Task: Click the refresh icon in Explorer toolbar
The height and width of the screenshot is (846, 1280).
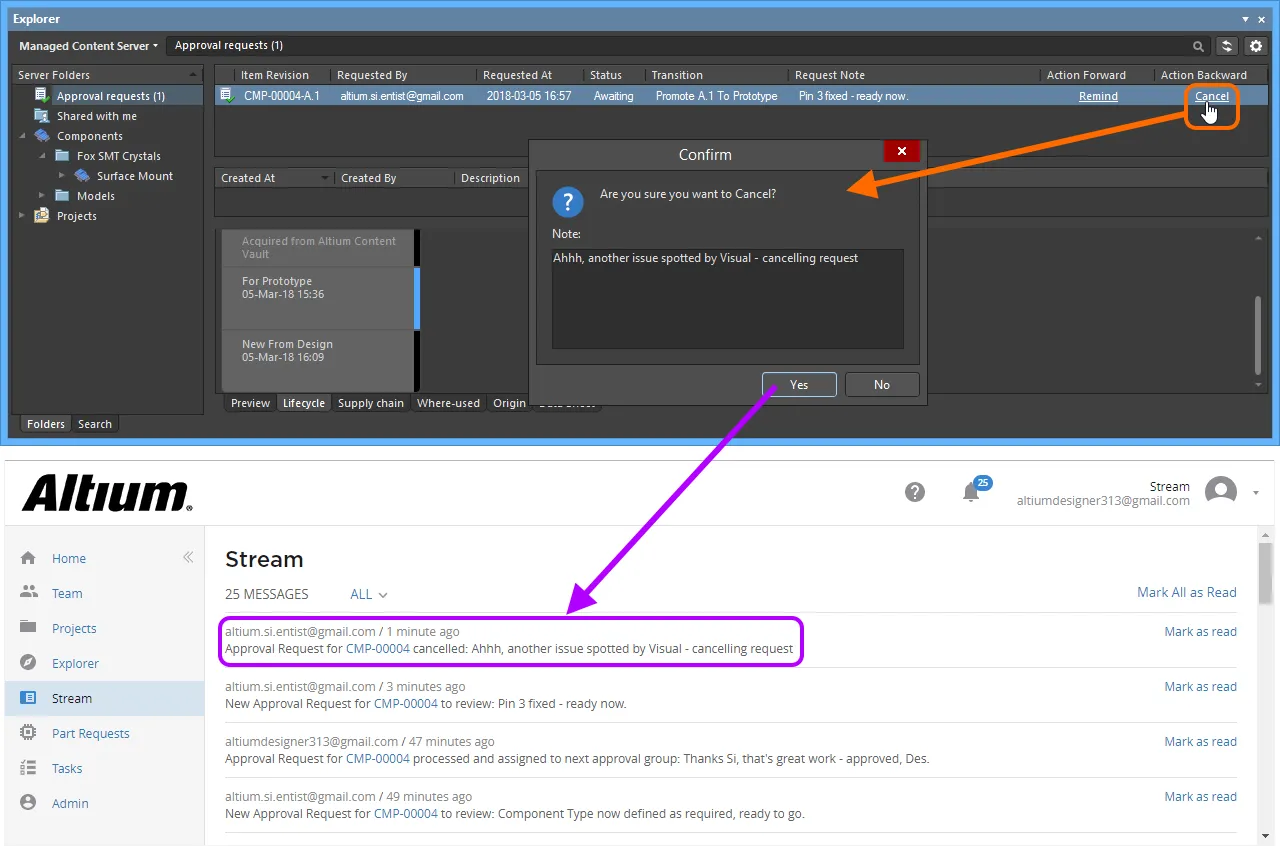Action: click(x=1227, y=46)
